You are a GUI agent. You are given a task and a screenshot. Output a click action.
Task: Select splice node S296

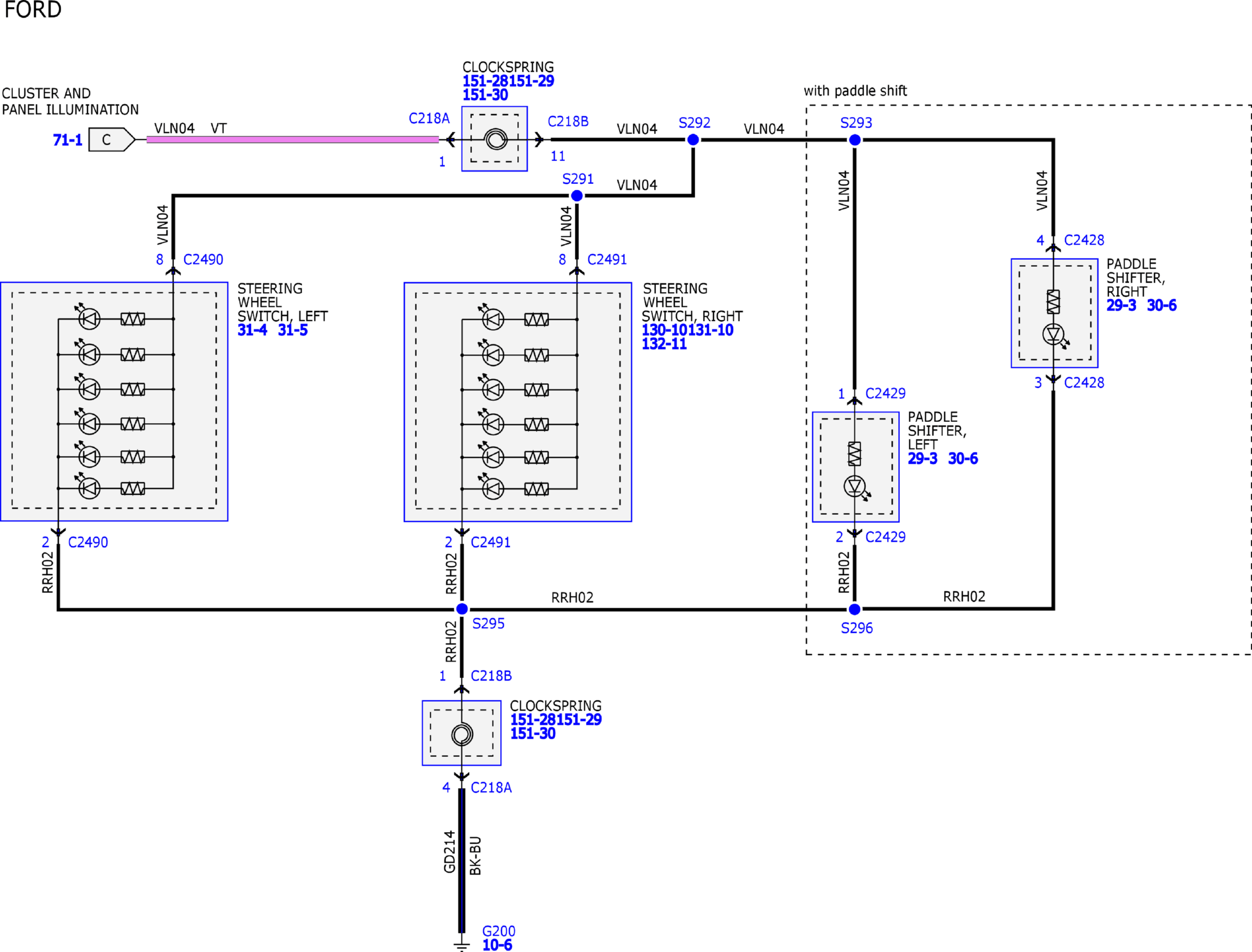[855, 609]
